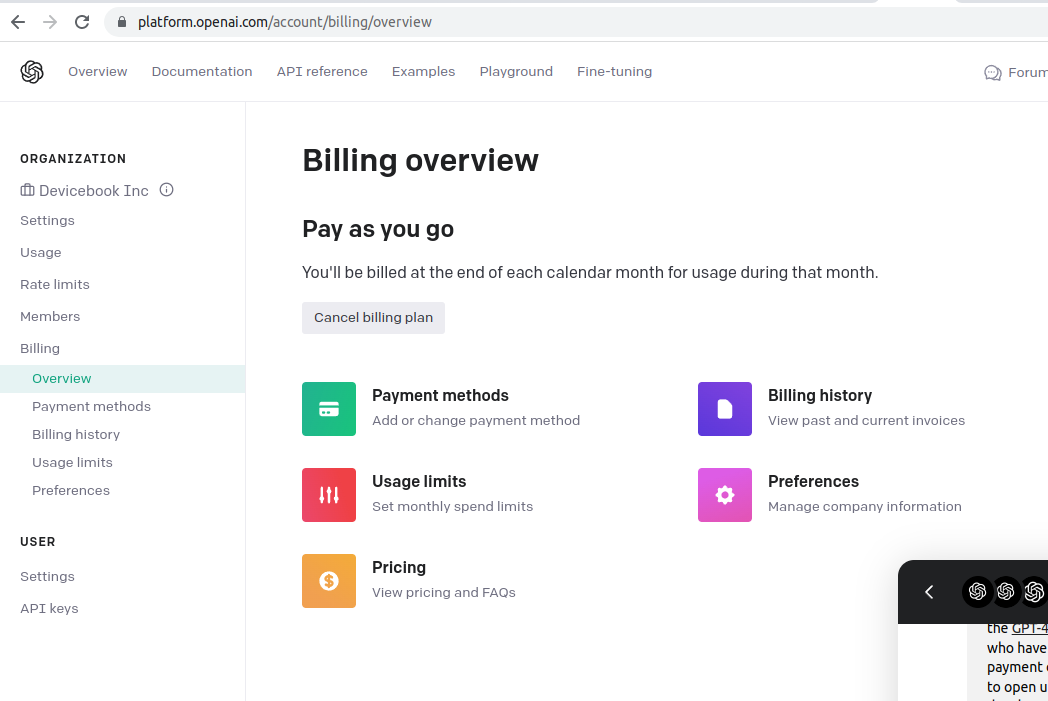Open the Documentation menu item
This screenshot has height=701, width=1048.
[201, 71]
